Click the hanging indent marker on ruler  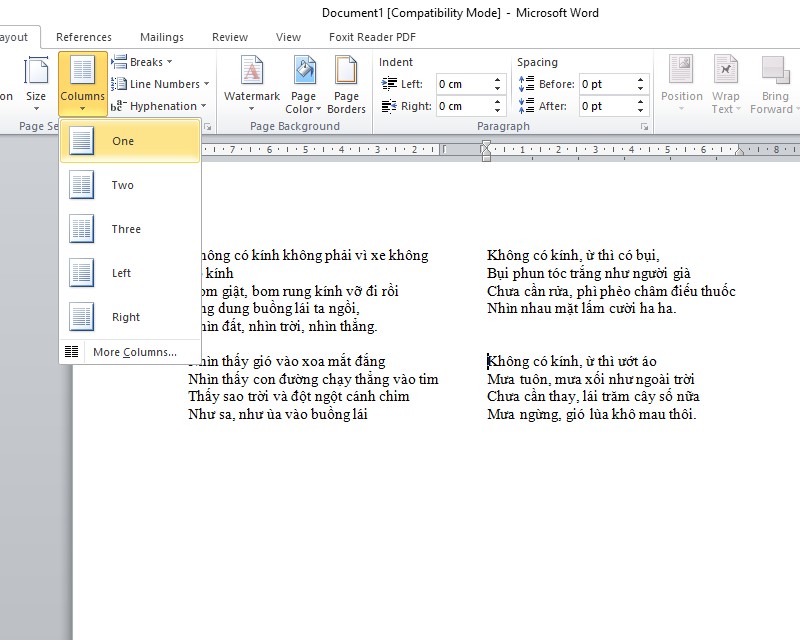click(486, 152)
